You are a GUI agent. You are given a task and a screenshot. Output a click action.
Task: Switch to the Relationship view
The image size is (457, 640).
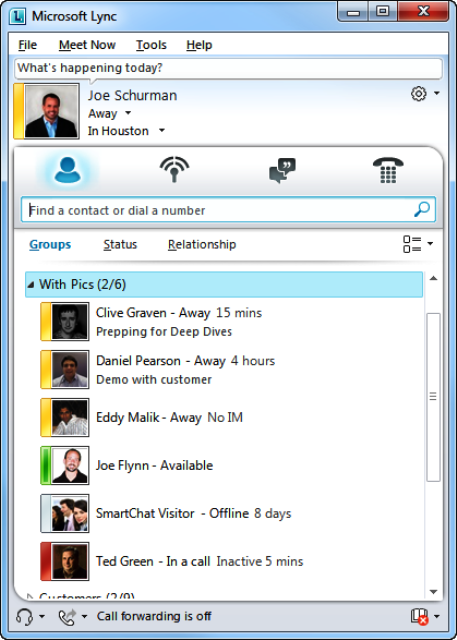pos(202,244)
